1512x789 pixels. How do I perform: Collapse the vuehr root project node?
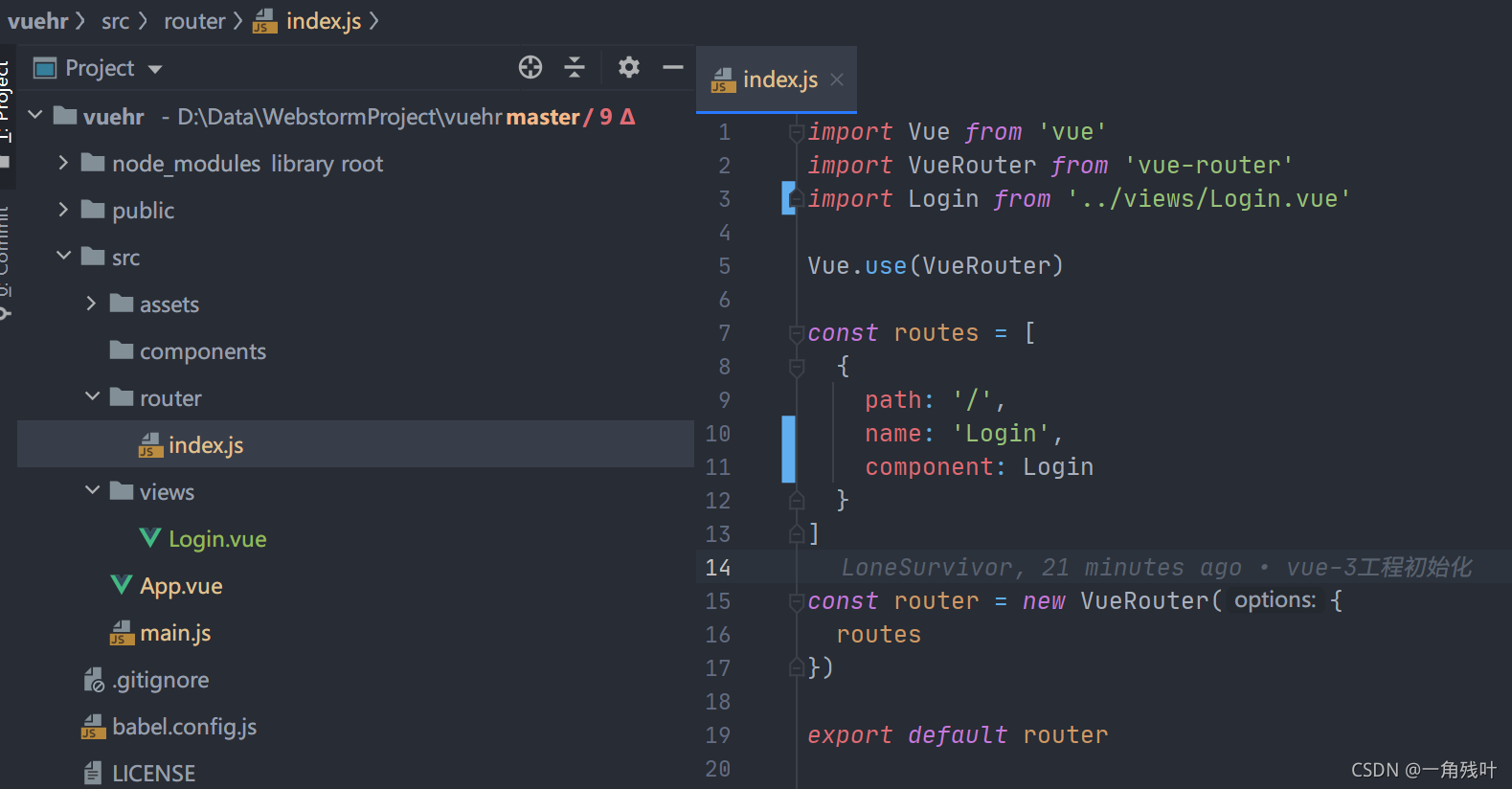point(35,116)
